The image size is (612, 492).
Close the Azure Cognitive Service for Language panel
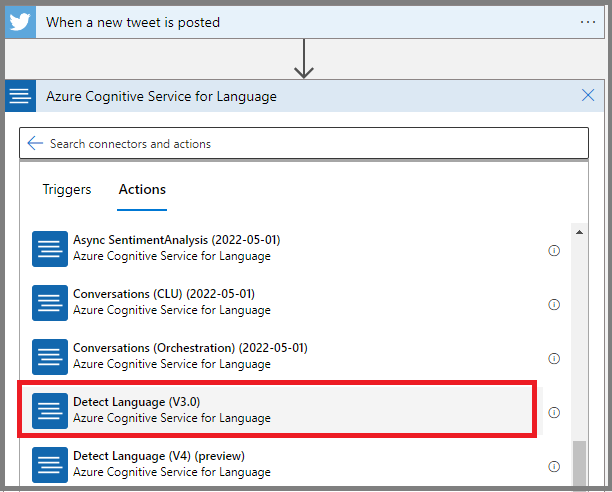588,95
